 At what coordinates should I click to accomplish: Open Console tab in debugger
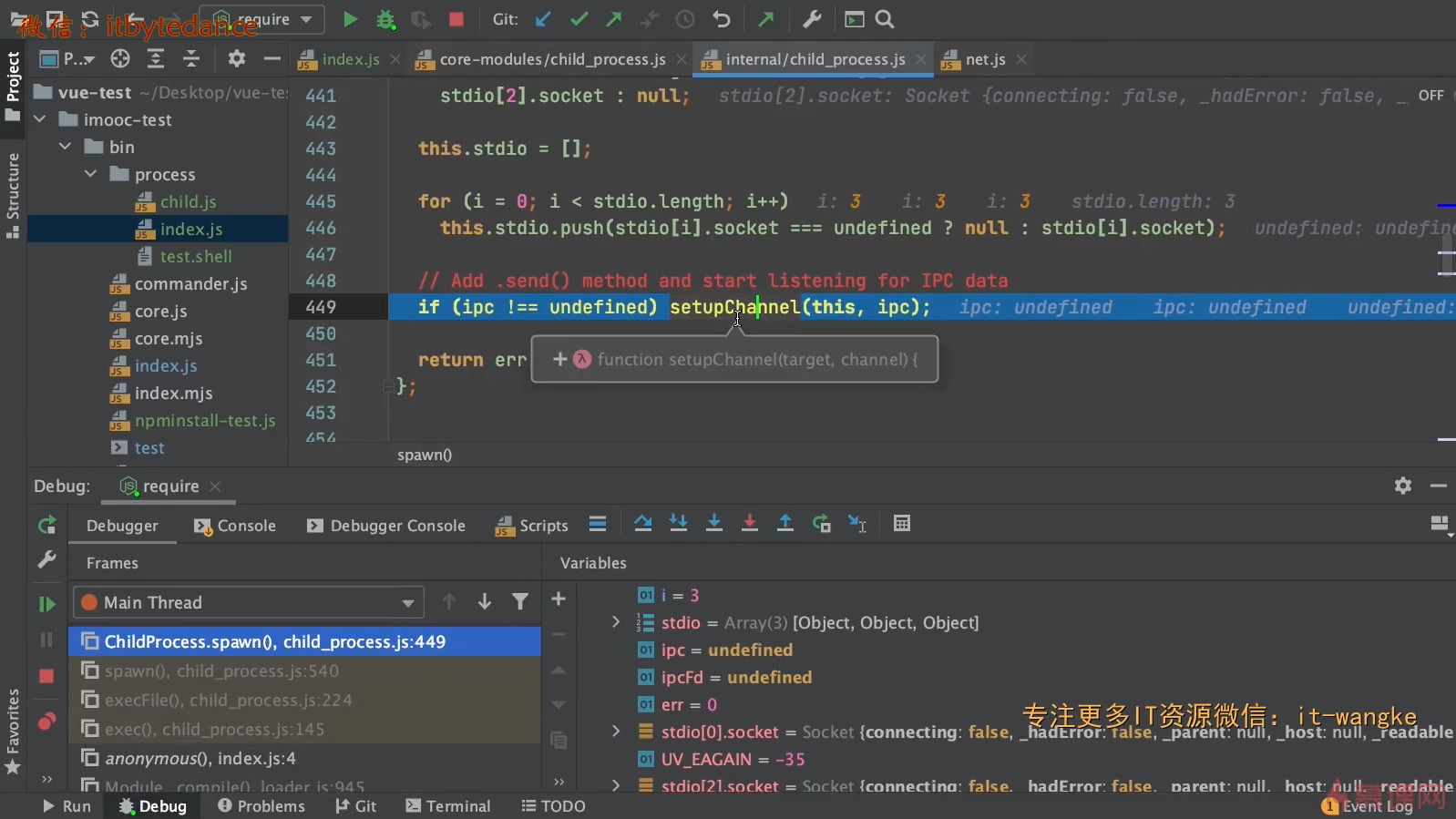point(235,526)
